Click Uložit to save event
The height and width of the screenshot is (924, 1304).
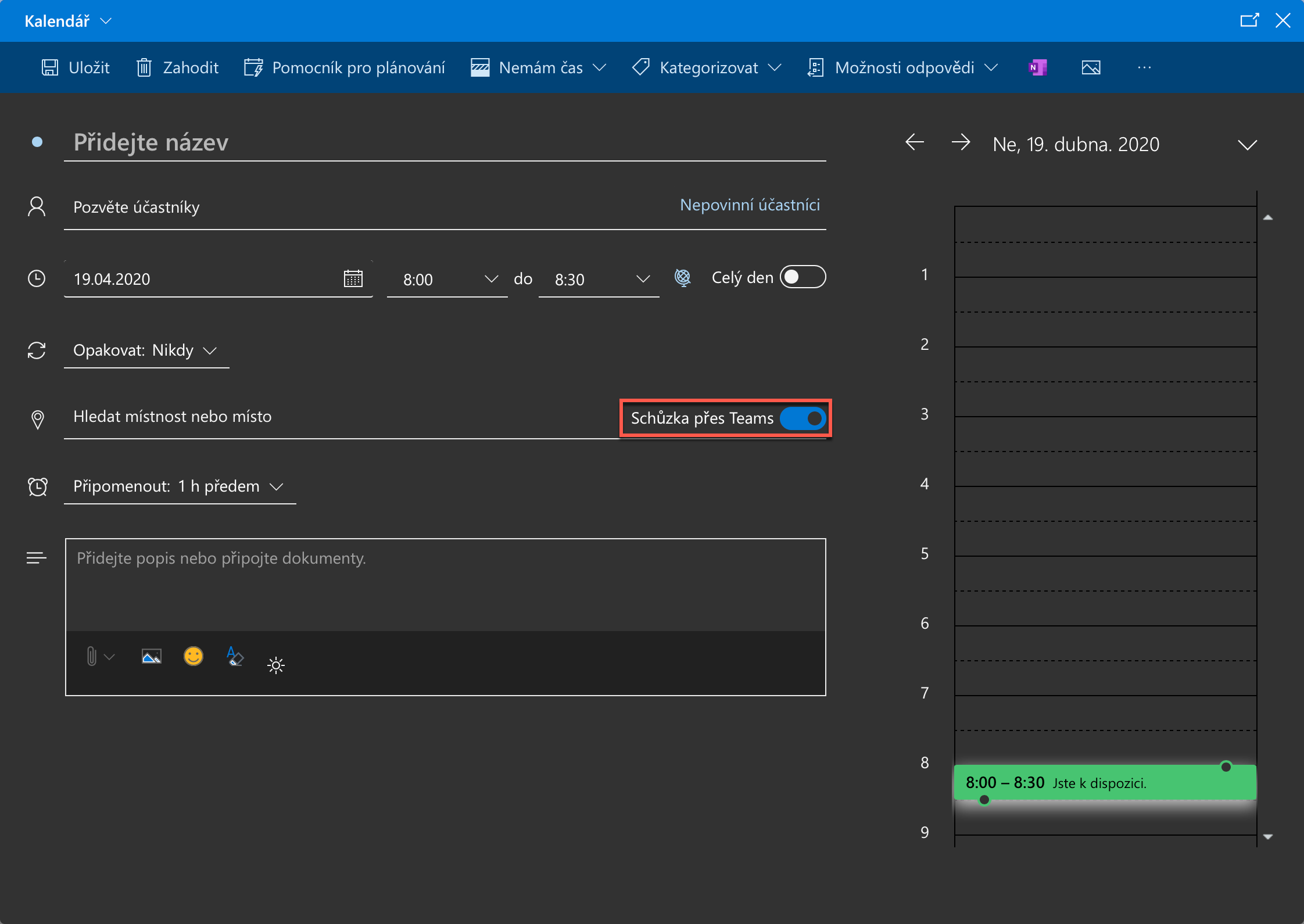[x=76, y=68]
